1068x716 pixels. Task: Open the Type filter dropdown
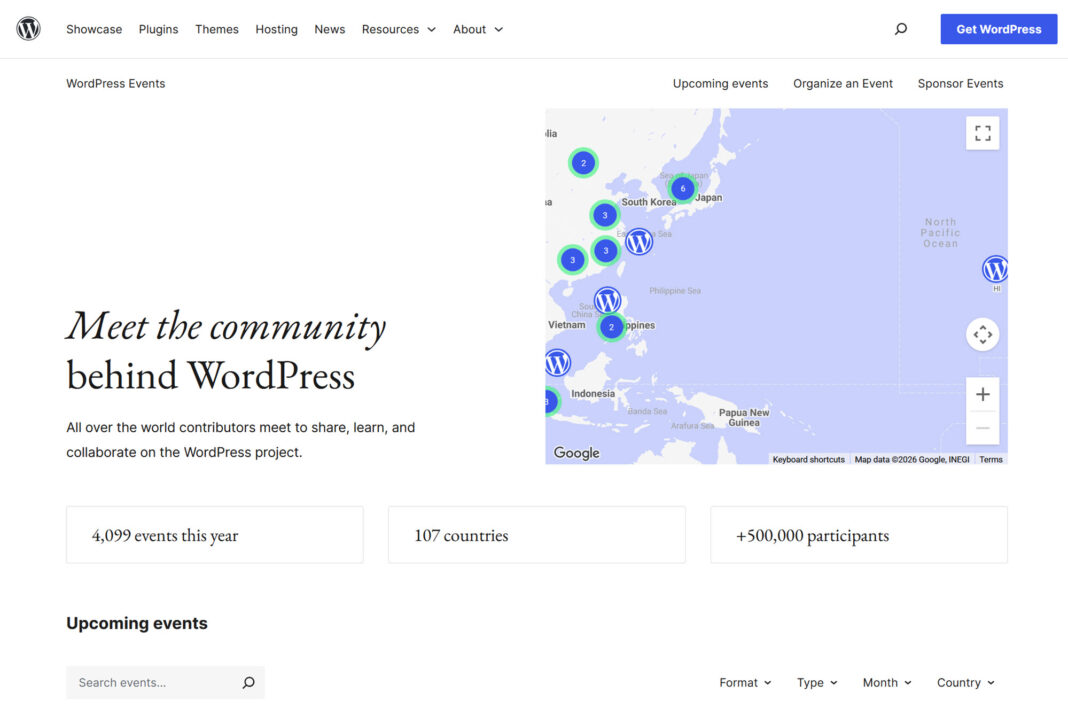[817, 682]
